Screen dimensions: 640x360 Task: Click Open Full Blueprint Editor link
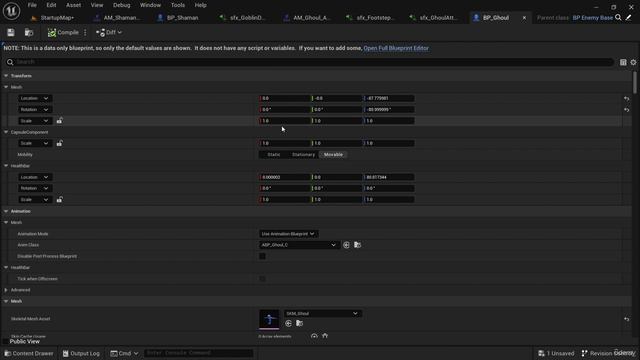click(x=396, y=48)
